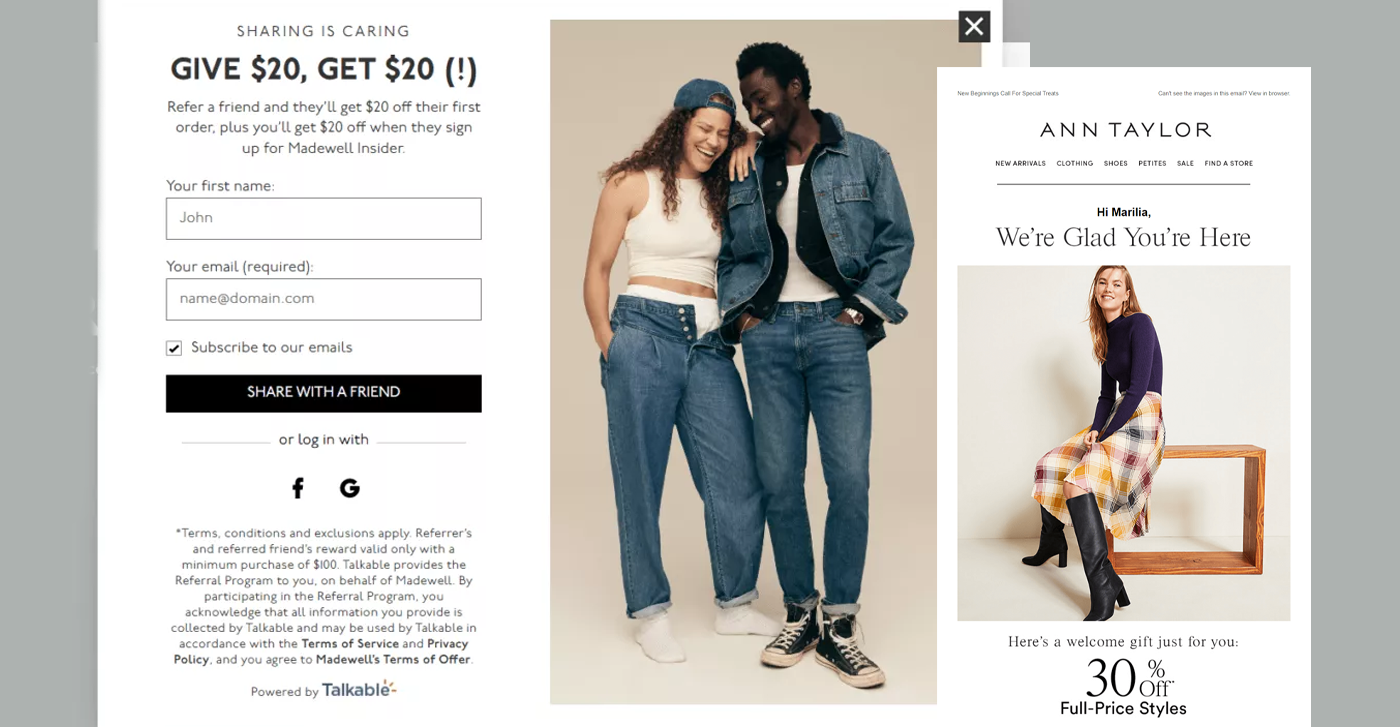1400x727 pixels.
Task: Go to the Sale section
Action: coord(1185,163)
